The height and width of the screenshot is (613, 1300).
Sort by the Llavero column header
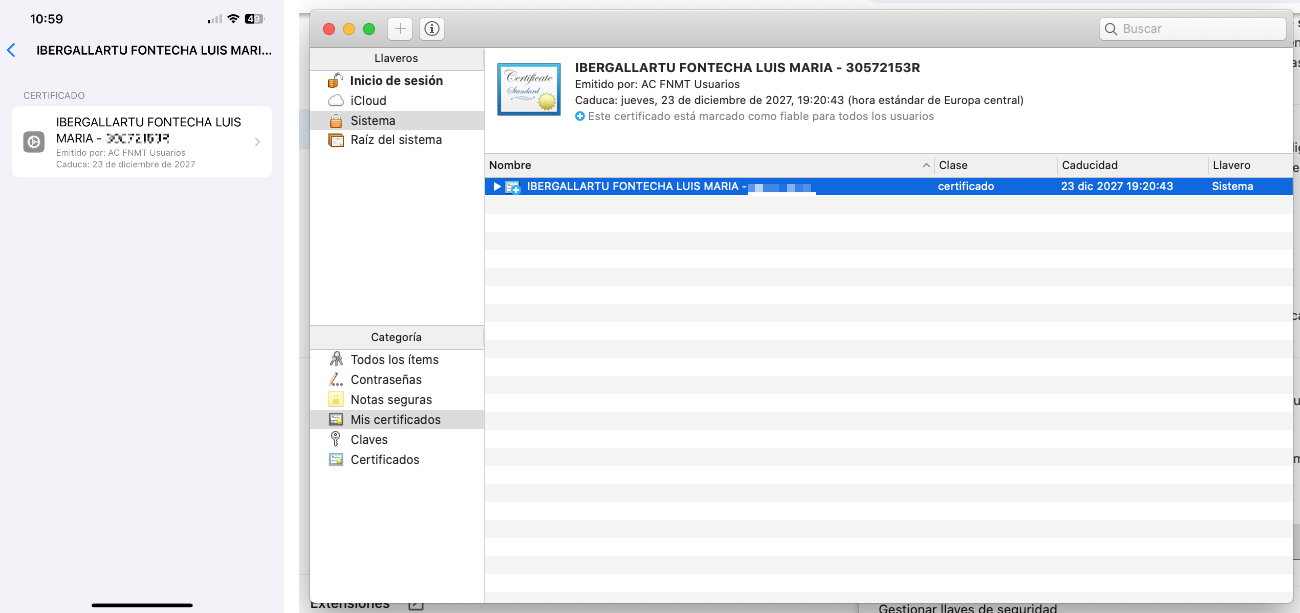(x=1250, y=165)
